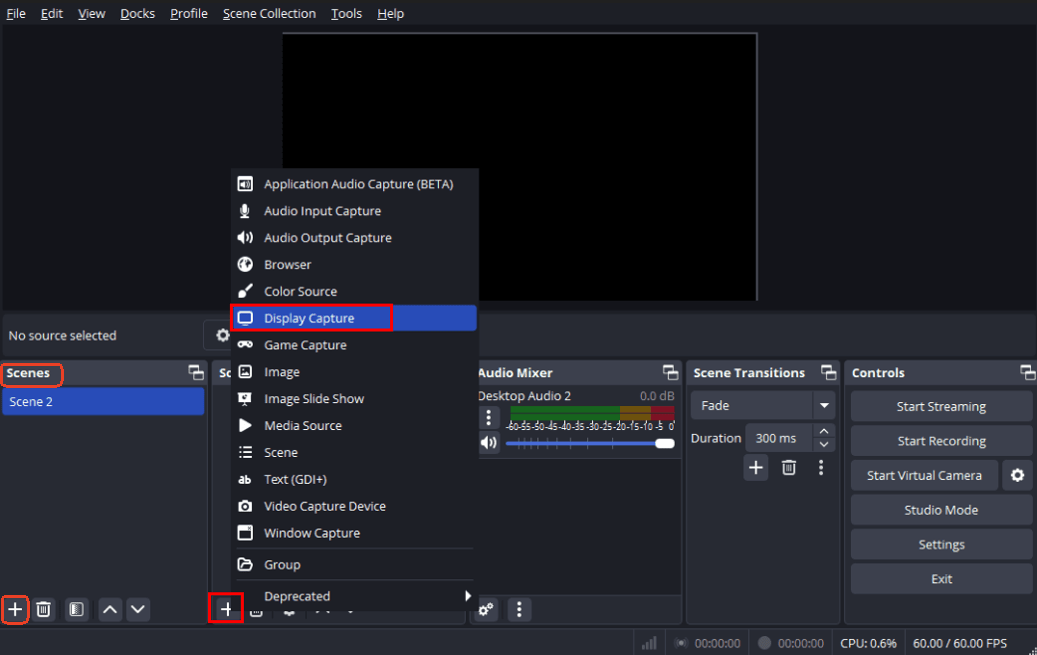Click Start Streaming button
The width and height of the screenshot is (1037, 655).
click(x=941, y=407)
